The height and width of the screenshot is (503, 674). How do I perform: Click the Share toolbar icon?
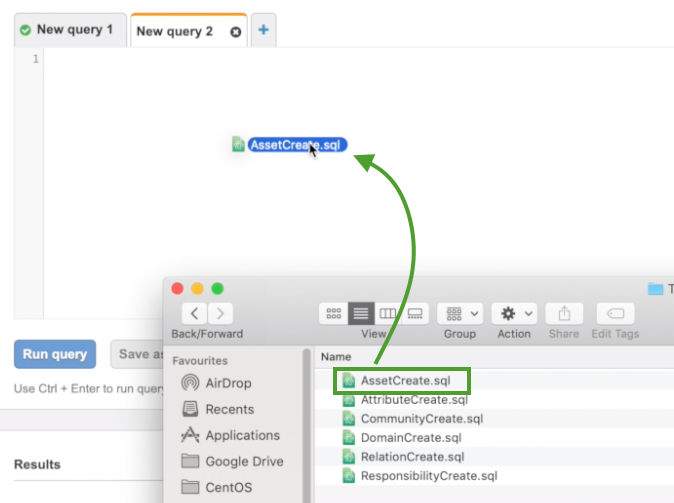[x=564, y=314]
